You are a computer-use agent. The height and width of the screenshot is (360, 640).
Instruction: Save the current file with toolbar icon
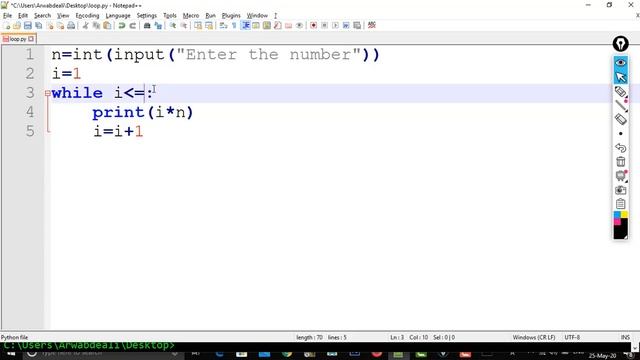pyautogui.click(x=28, y=25)
